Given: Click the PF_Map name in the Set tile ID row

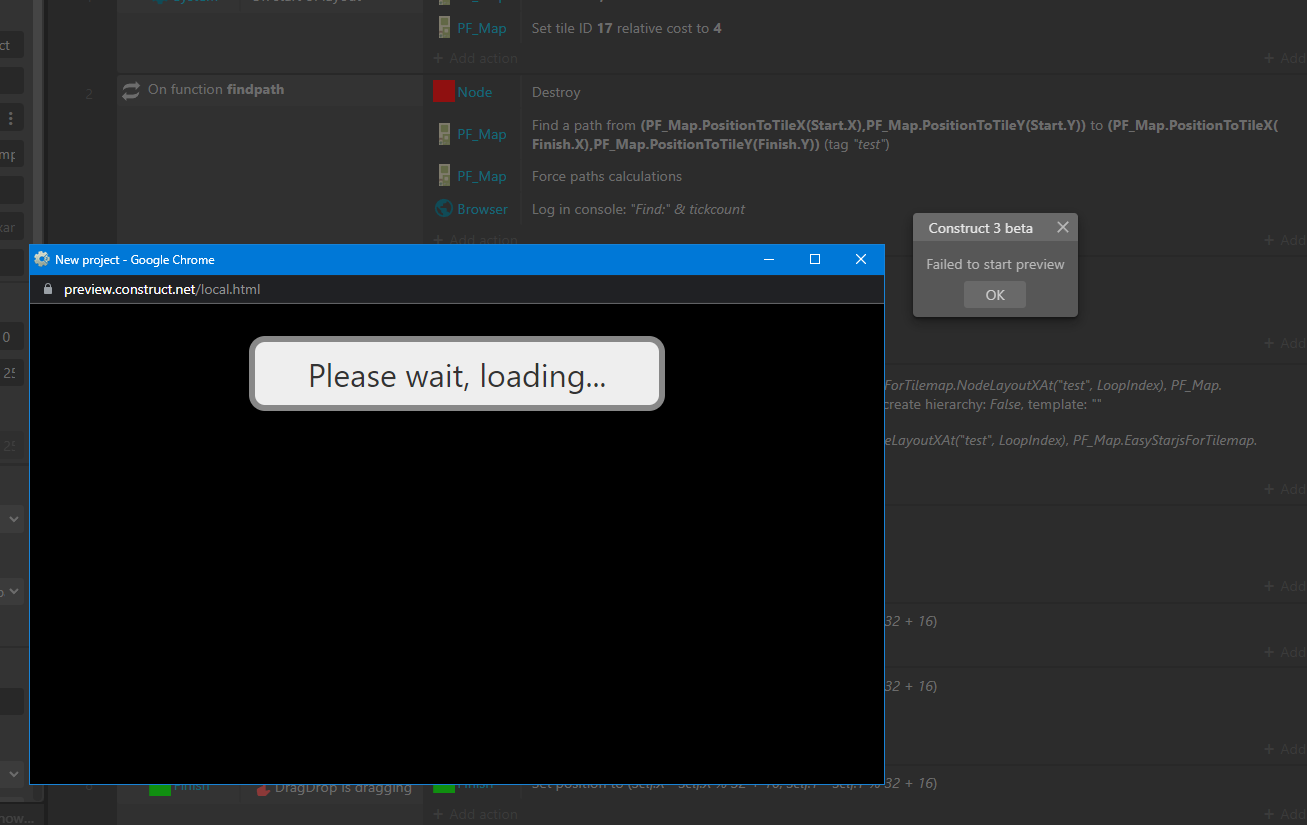Looking at the screenshot, I should (x=482, y=28).
